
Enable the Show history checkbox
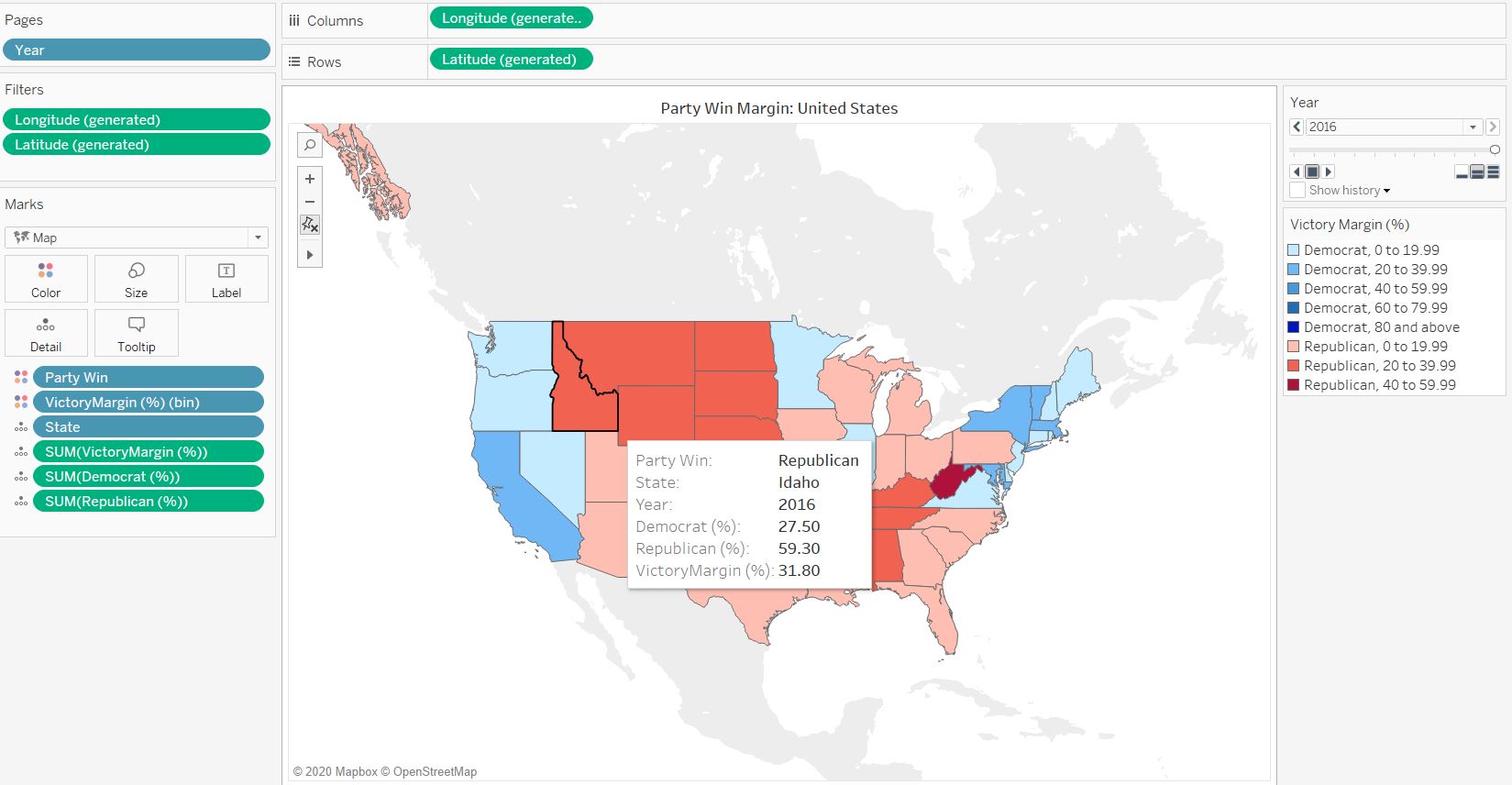(1297, 190)
